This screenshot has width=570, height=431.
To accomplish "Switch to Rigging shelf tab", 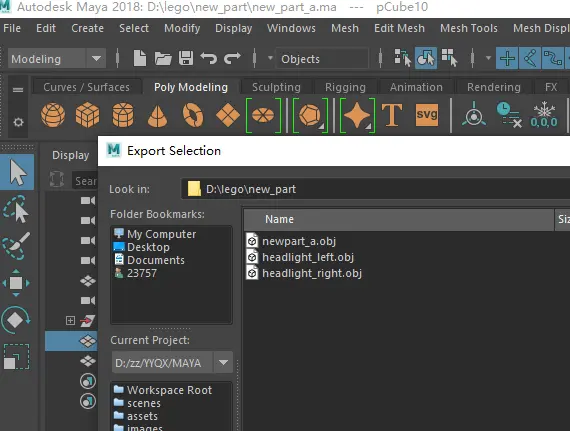I will 345,87.
